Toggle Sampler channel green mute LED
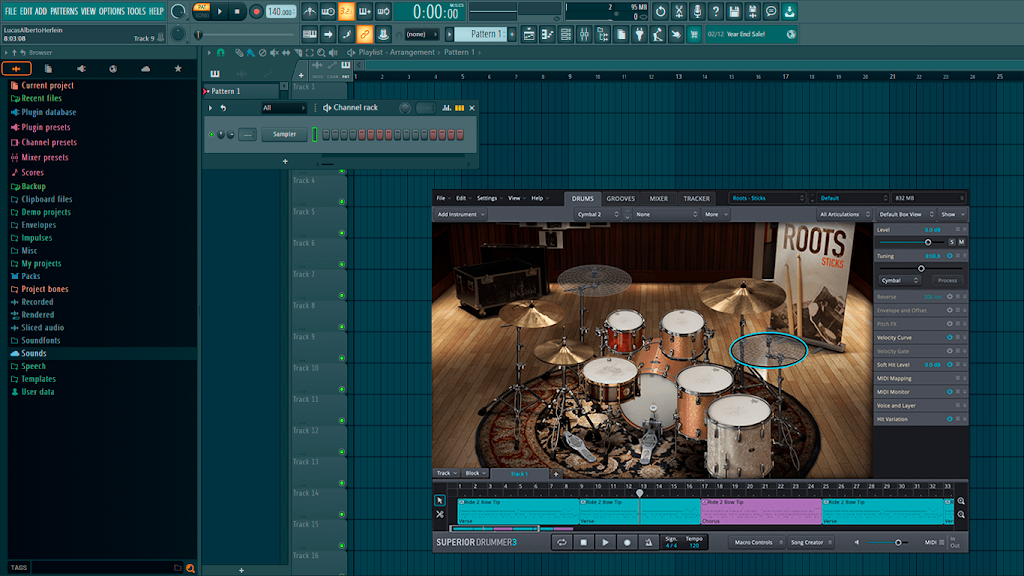1024x576 pixels. [212, 135]
